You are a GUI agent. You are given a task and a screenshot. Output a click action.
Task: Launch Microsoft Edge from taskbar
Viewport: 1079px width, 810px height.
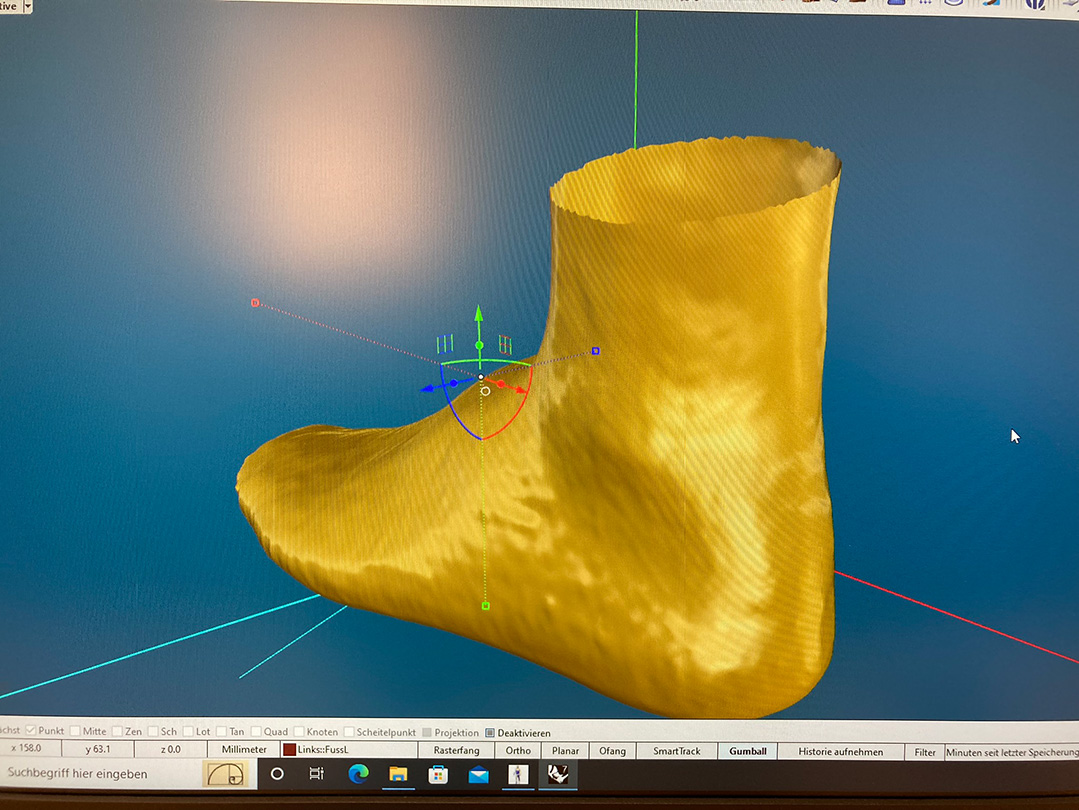358,774
